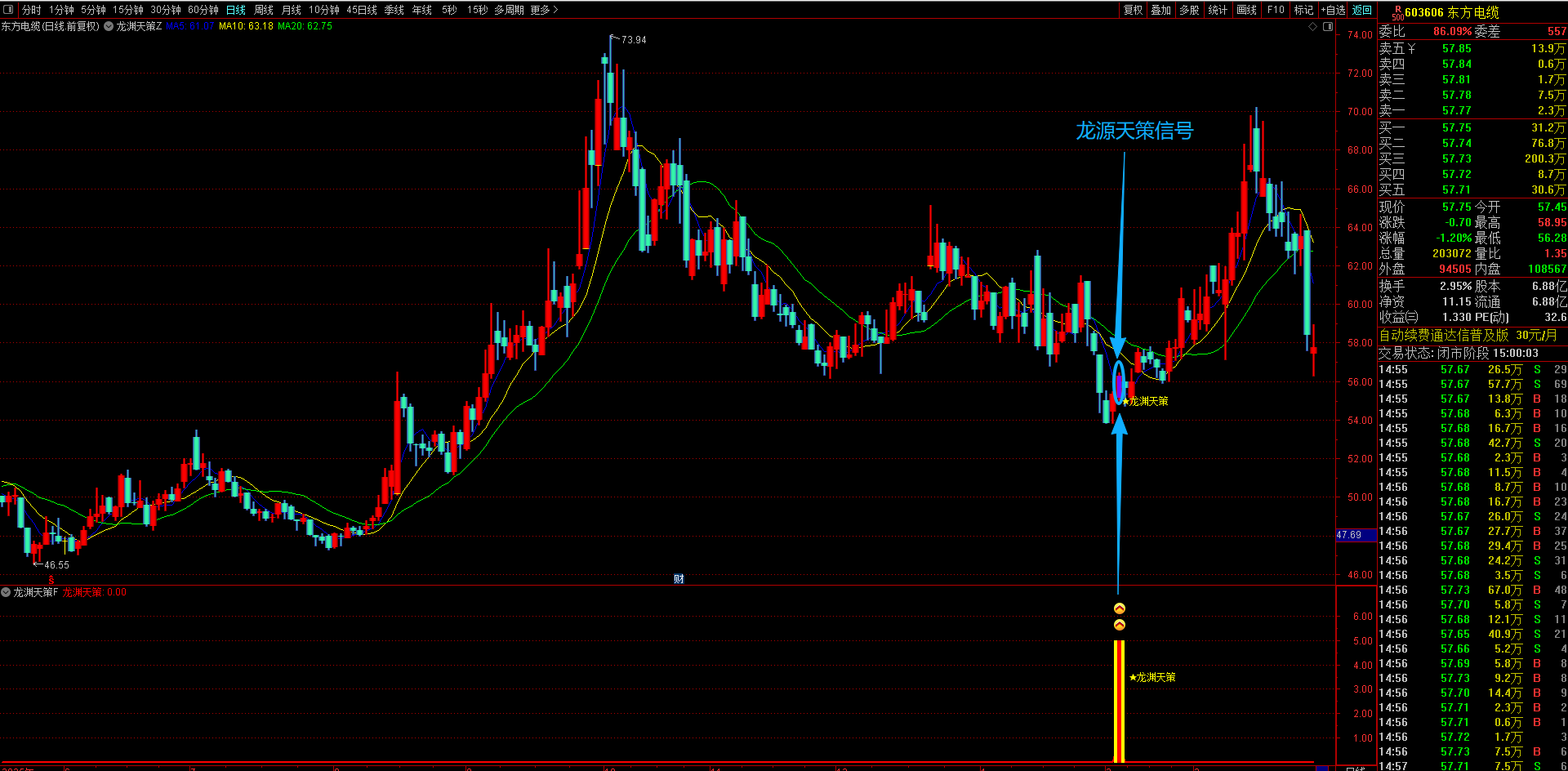
Task: Click the 买一 bid row at 57.75
Action: coord(1472,128)
